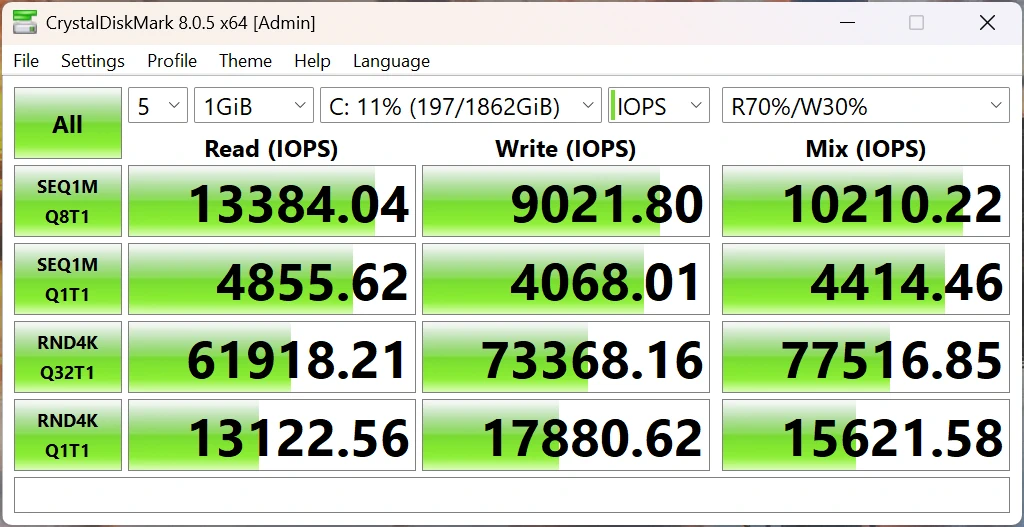Open the Theme menu
1024x527 pixels.
246,61
